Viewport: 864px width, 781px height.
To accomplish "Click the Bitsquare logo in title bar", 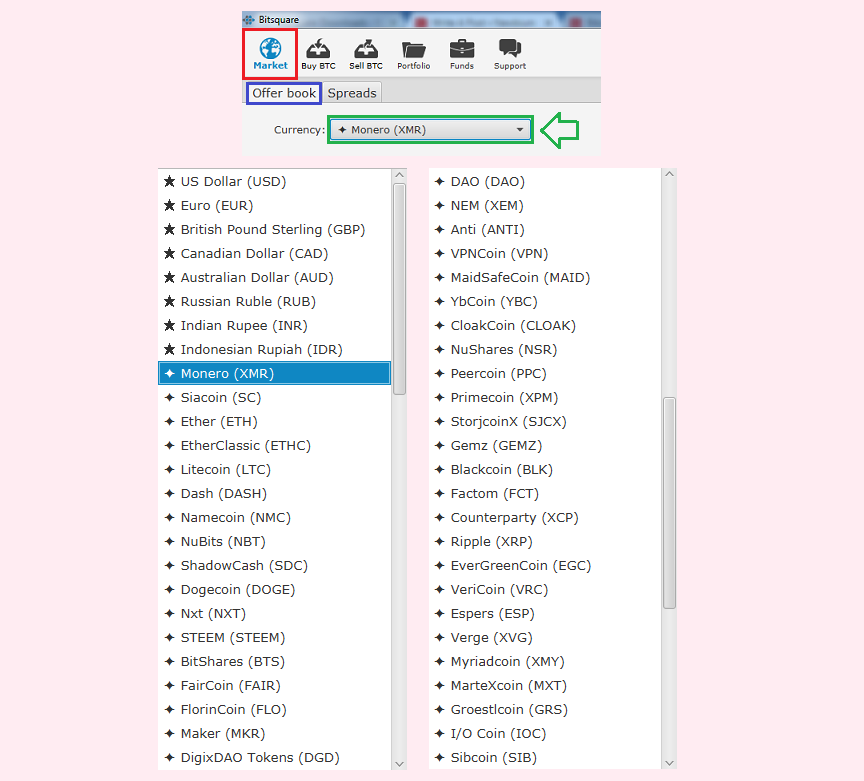I will click(249, 19).
